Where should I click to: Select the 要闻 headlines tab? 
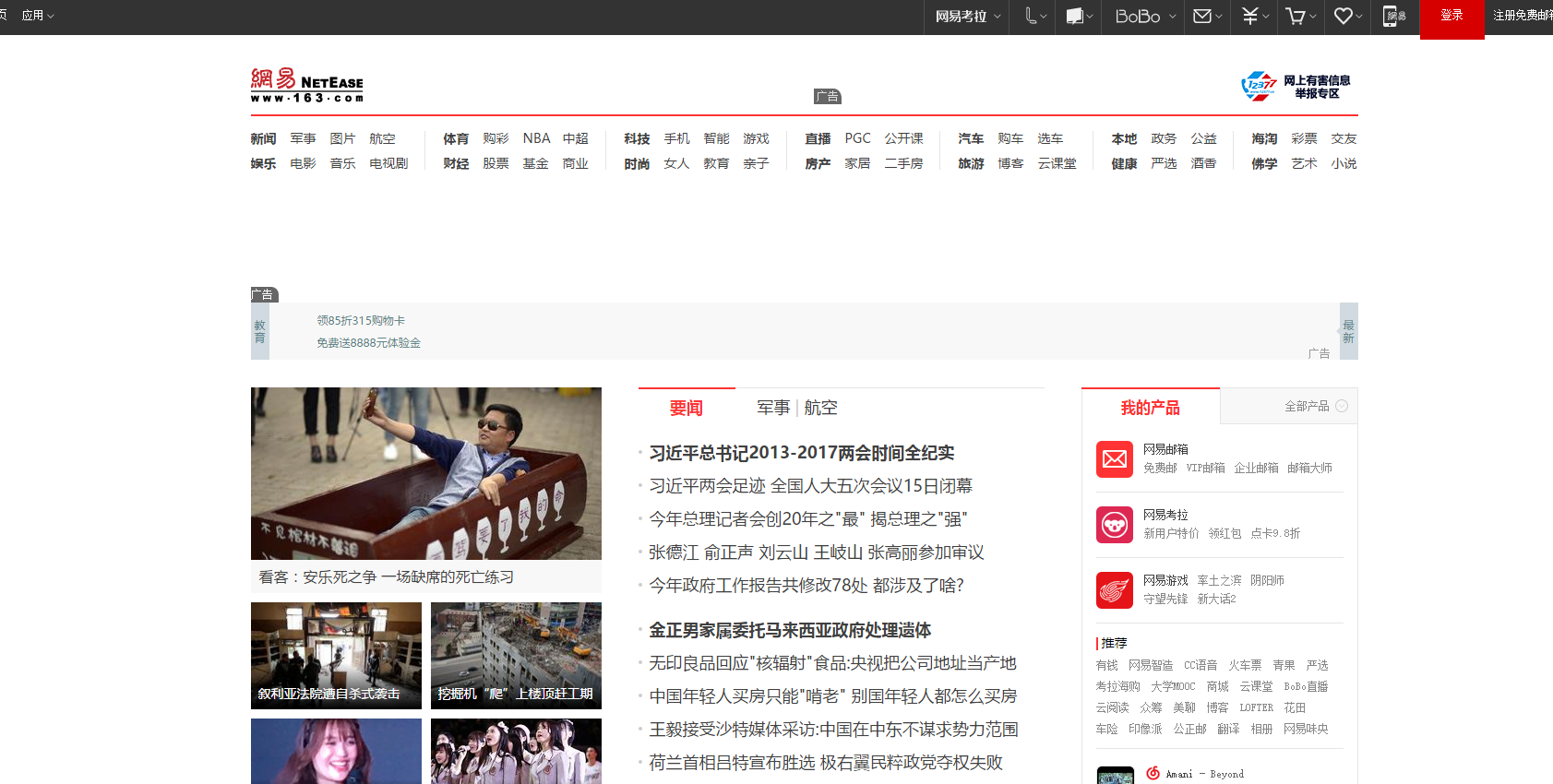(686, 408)
